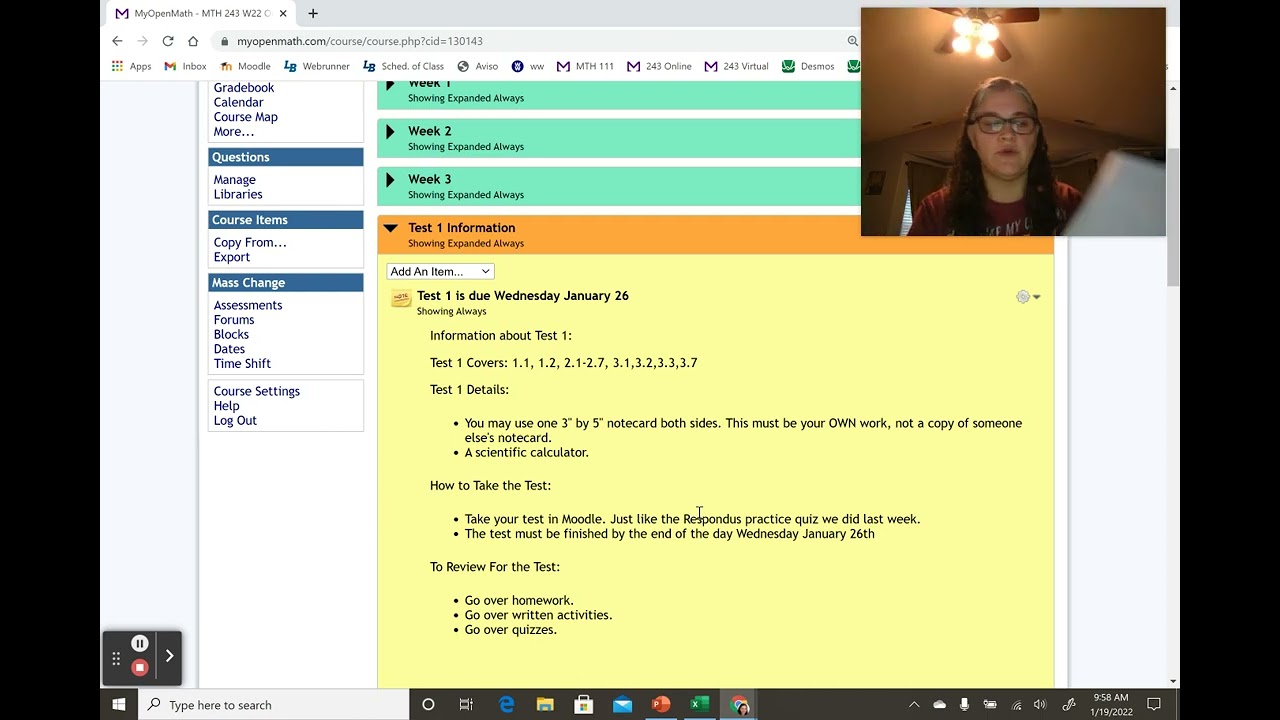Screen dimensions: 1280x720
Task: Open the volume control
Action: coord(1041,705)
